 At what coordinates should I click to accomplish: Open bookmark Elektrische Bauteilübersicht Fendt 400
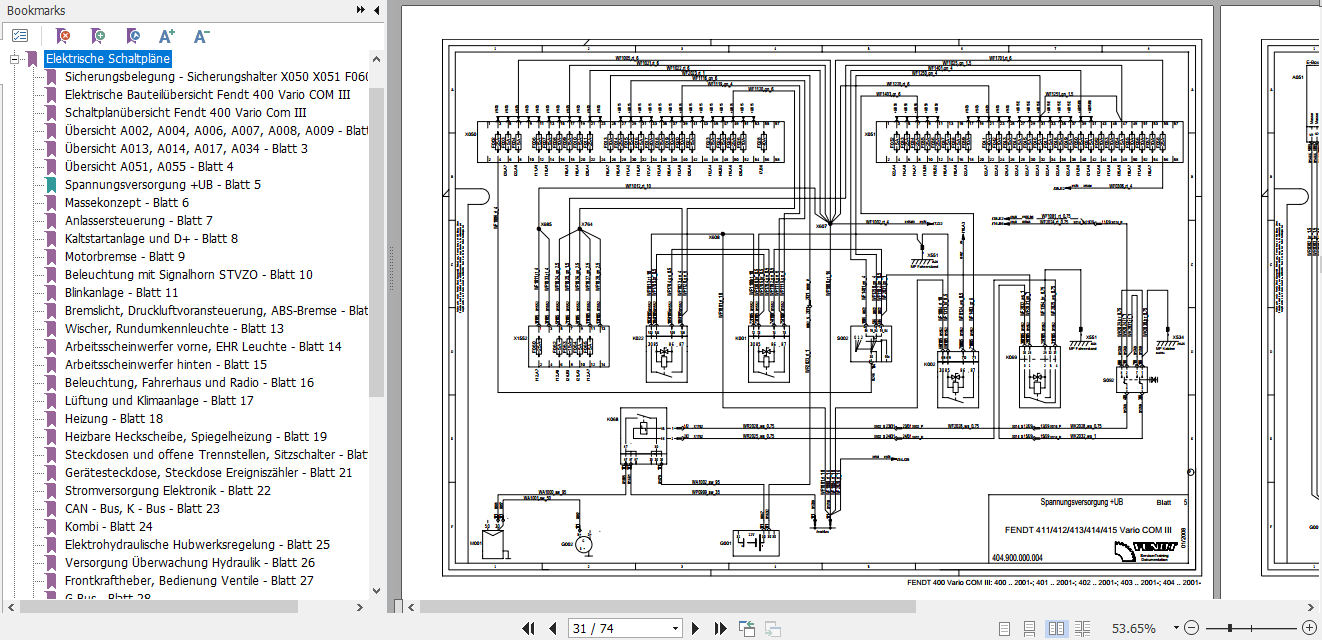(207, 95)
